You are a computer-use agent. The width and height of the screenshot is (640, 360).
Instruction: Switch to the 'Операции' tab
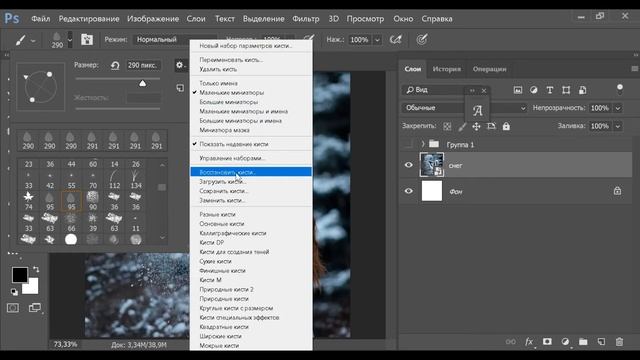pos(489,69)
